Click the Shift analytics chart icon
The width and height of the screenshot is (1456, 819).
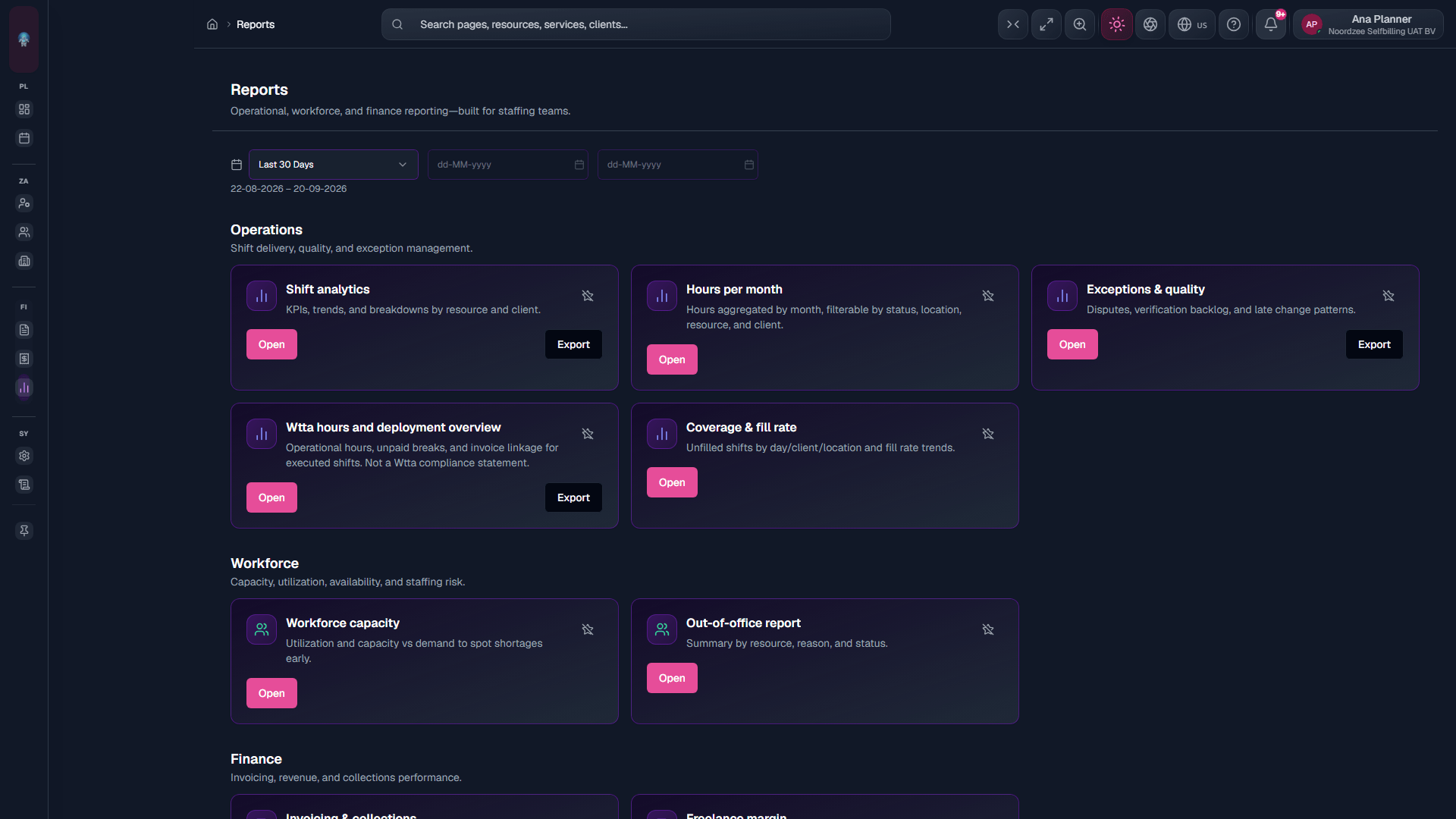[262, 296]
